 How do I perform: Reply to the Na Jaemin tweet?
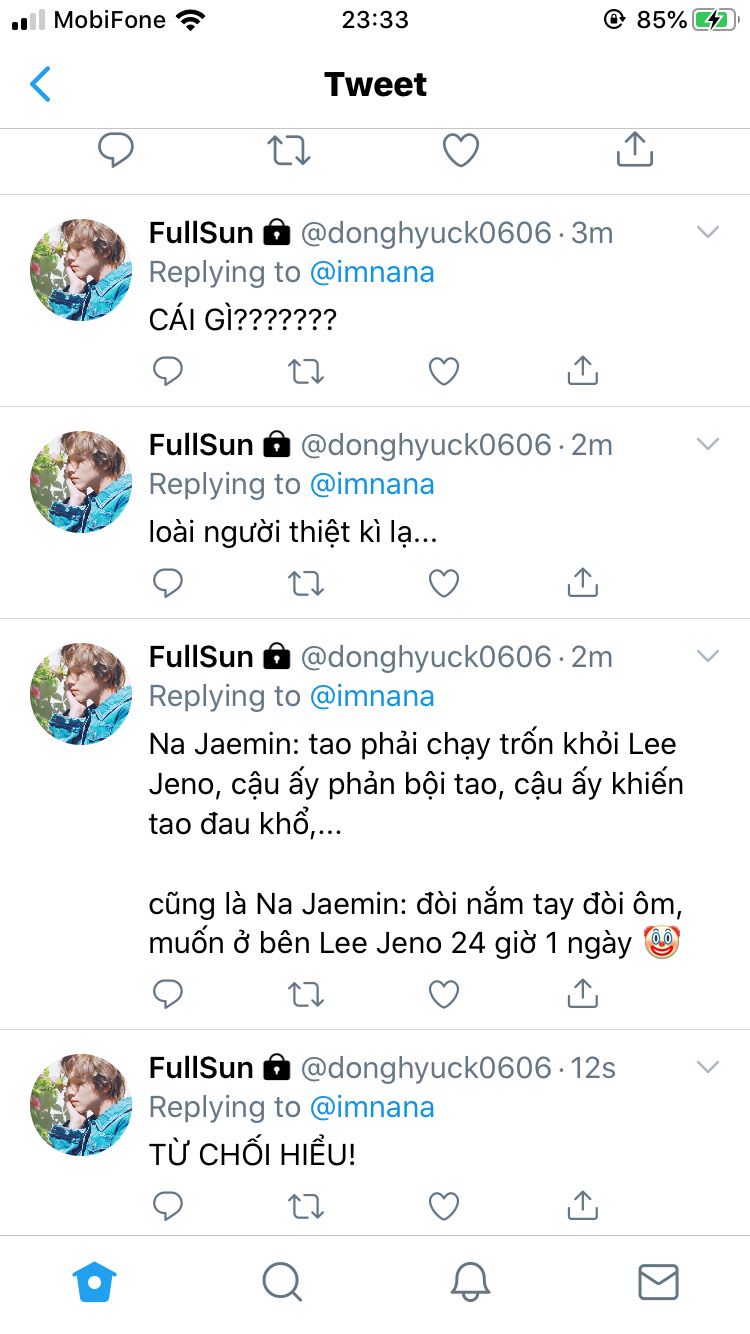click(168, 994)
